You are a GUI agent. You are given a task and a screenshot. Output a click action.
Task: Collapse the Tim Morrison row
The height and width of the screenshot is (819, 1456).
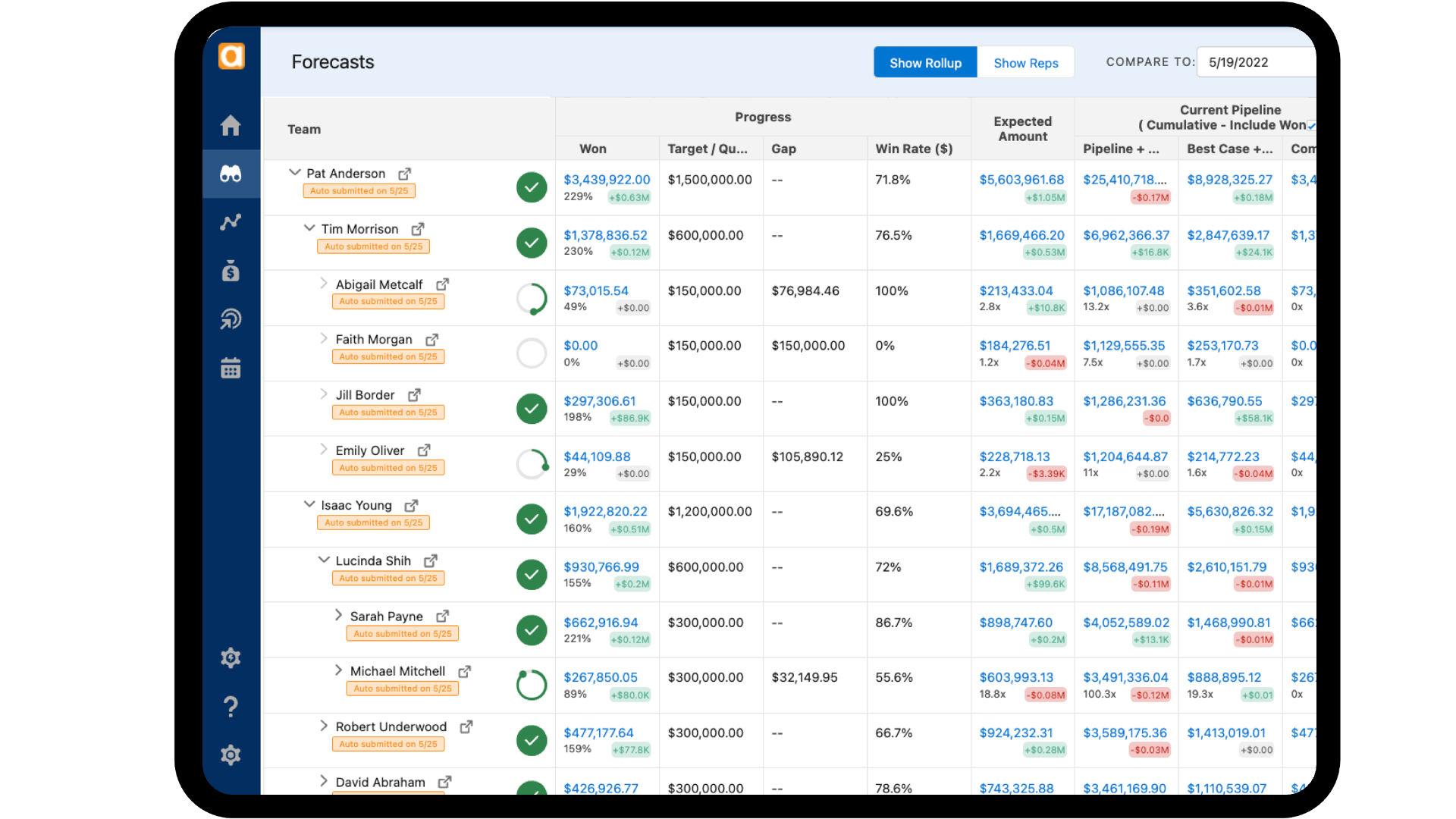click(309, 228)
